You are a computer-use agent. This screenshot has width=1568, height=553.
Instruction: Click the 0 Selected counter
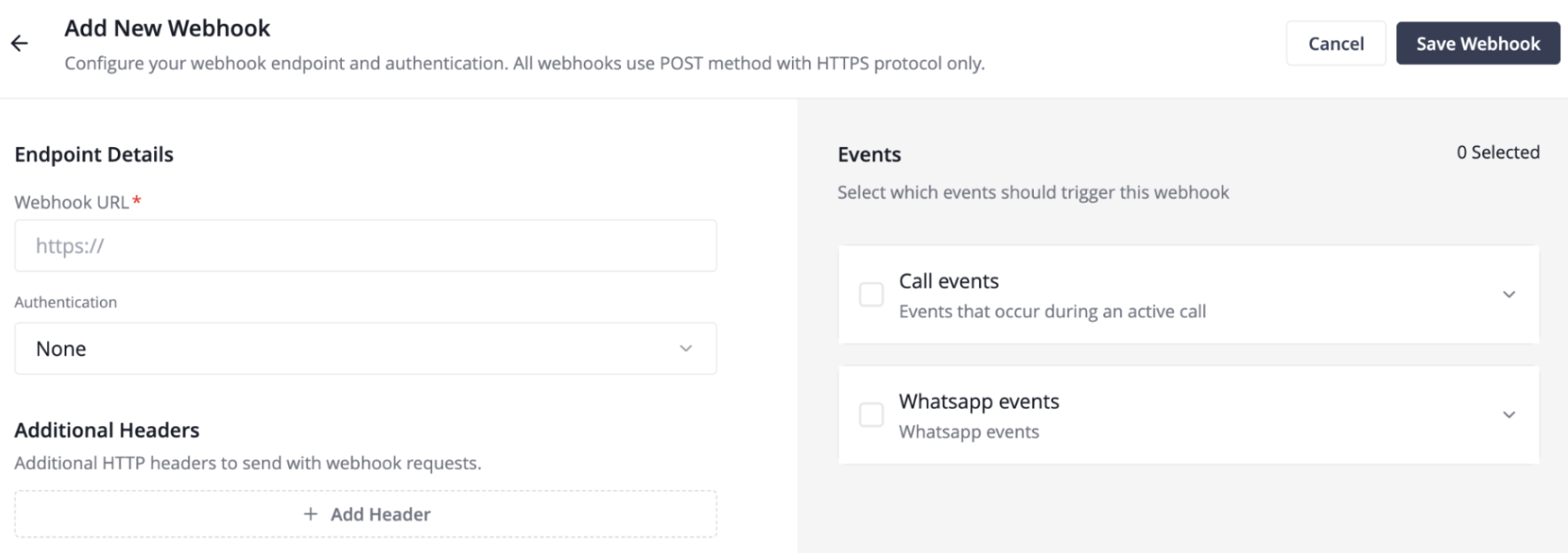pyautogui.click(x=1497, y=152)
